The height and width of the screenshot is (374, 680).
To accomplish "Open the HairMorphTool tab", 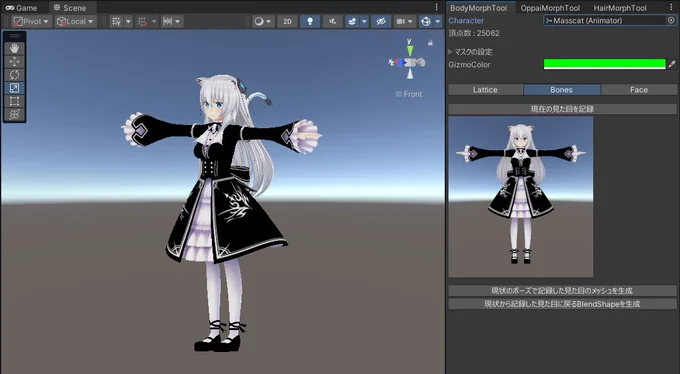I will coord(620,7).
